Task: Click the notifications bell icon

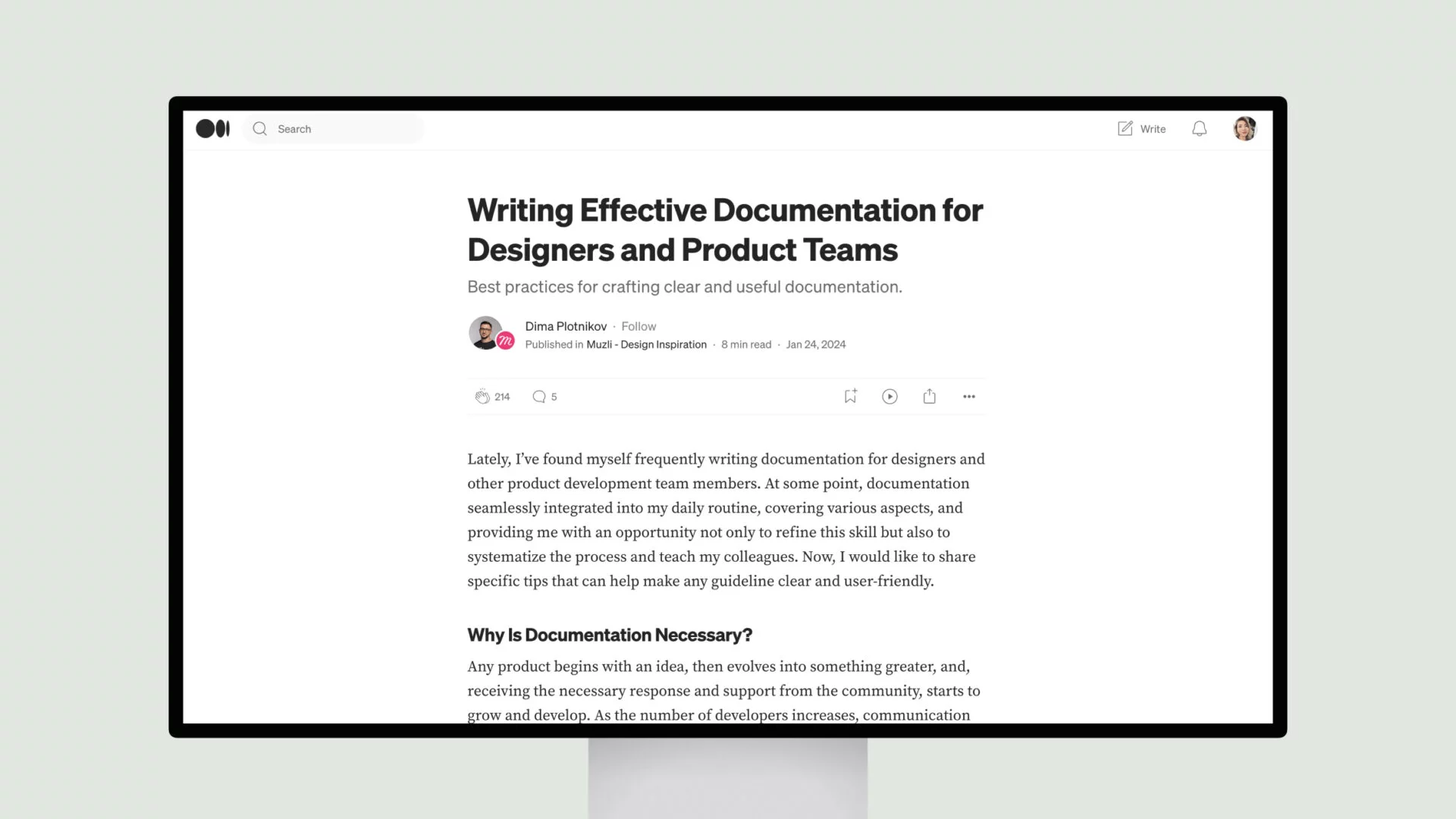Action: tap(1199, 128)
